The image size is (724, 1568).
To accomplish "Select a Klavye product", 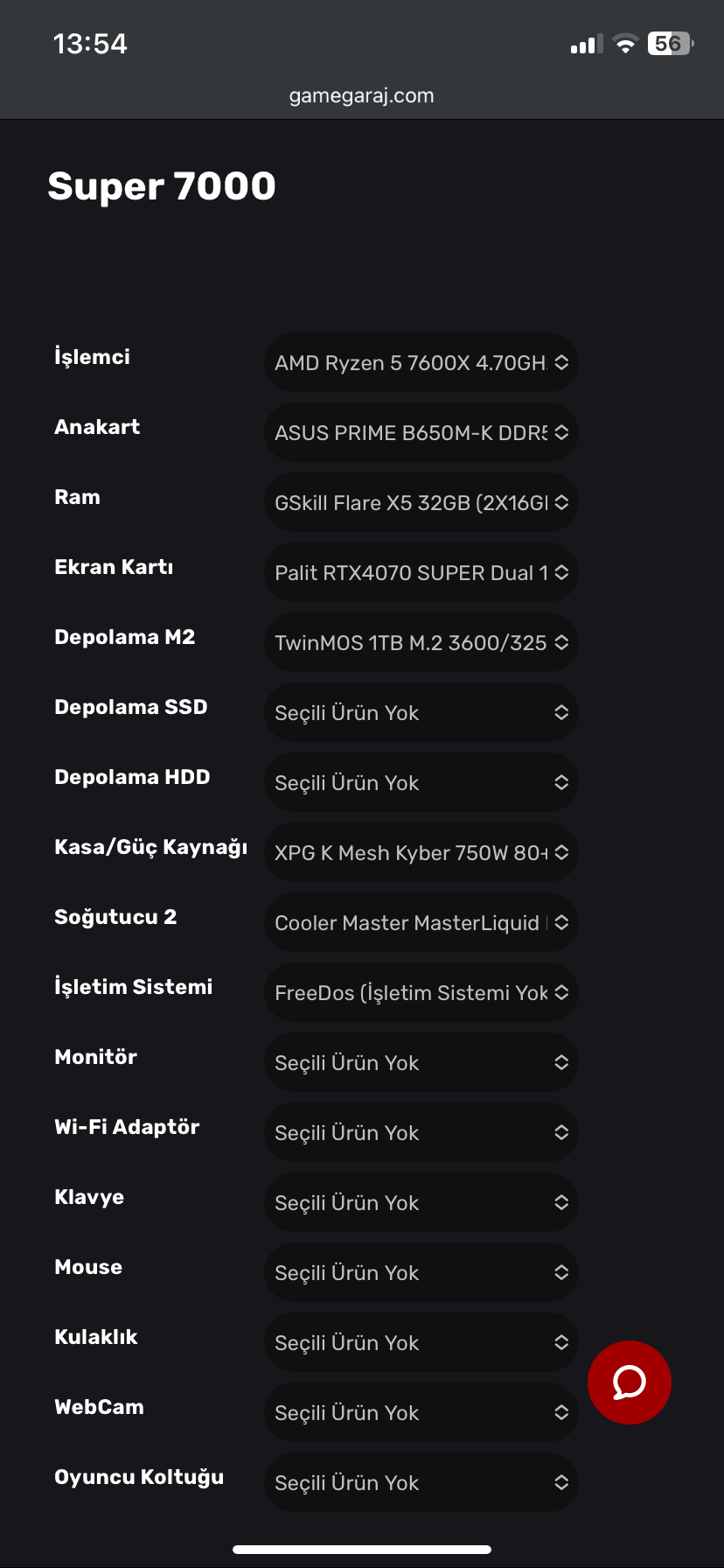I will click(421, 1202).
